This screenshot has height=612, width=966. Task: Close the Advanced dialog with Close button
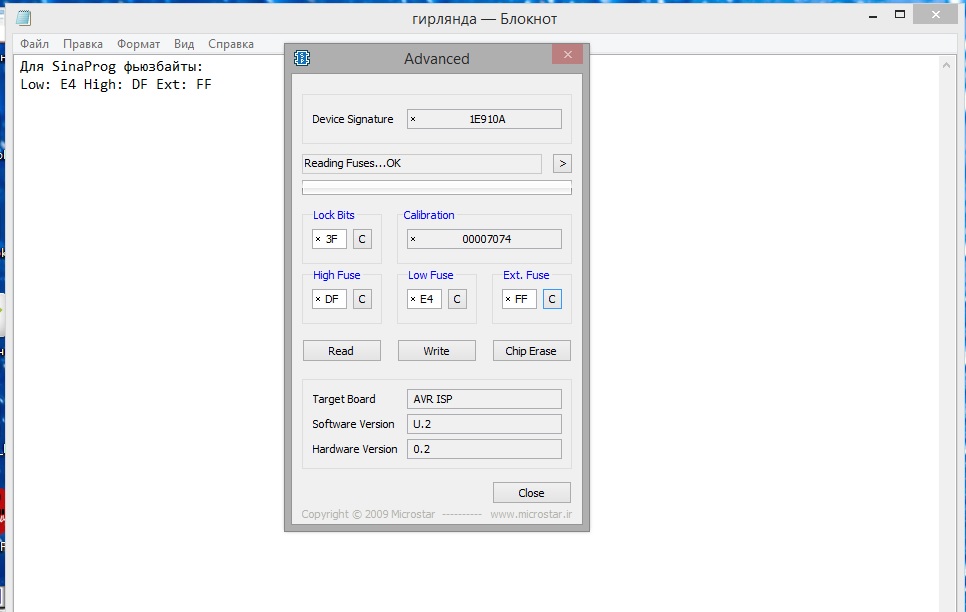531,493
